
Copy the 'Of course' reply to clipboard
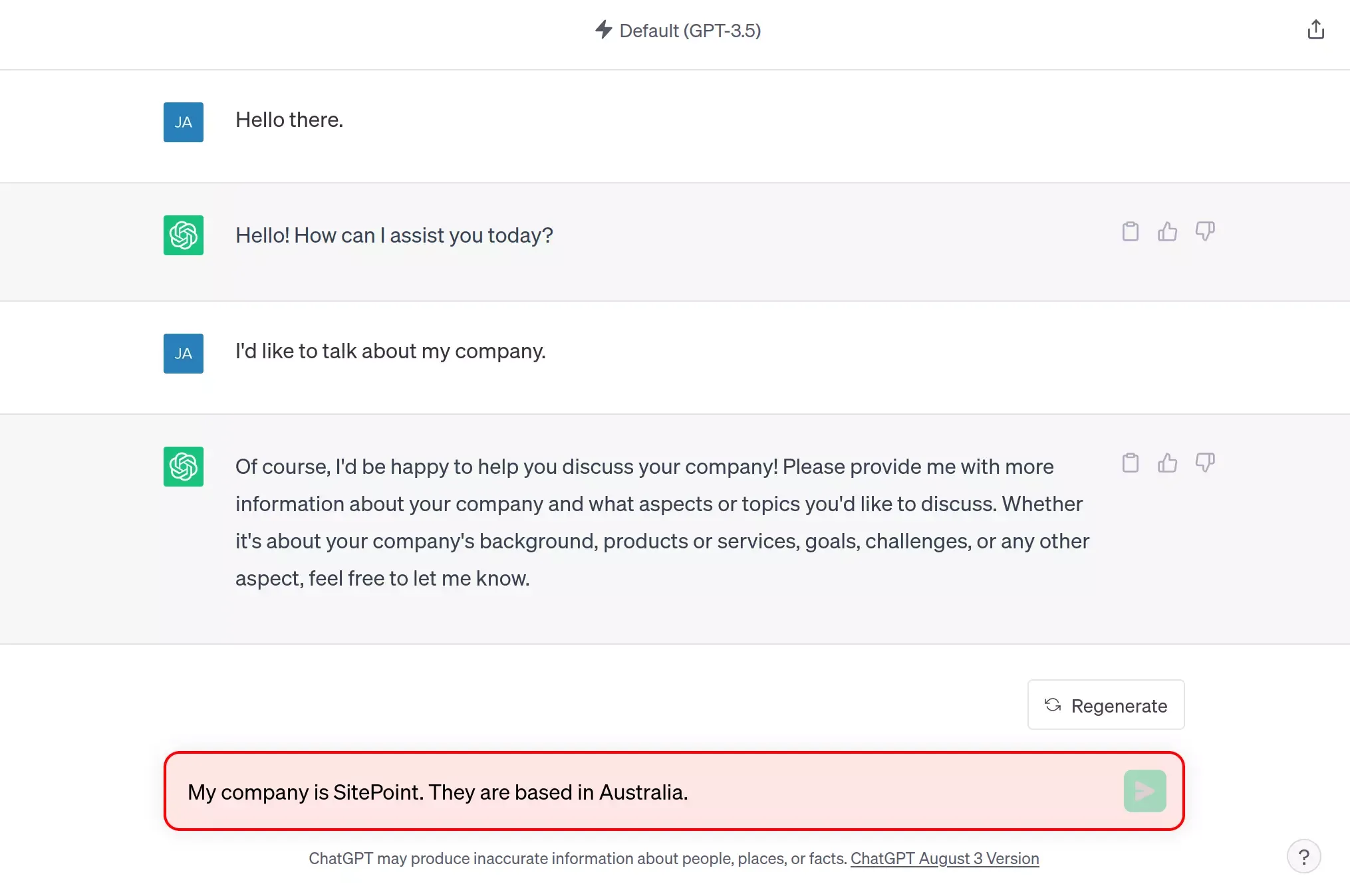[x=1130, y=463]
